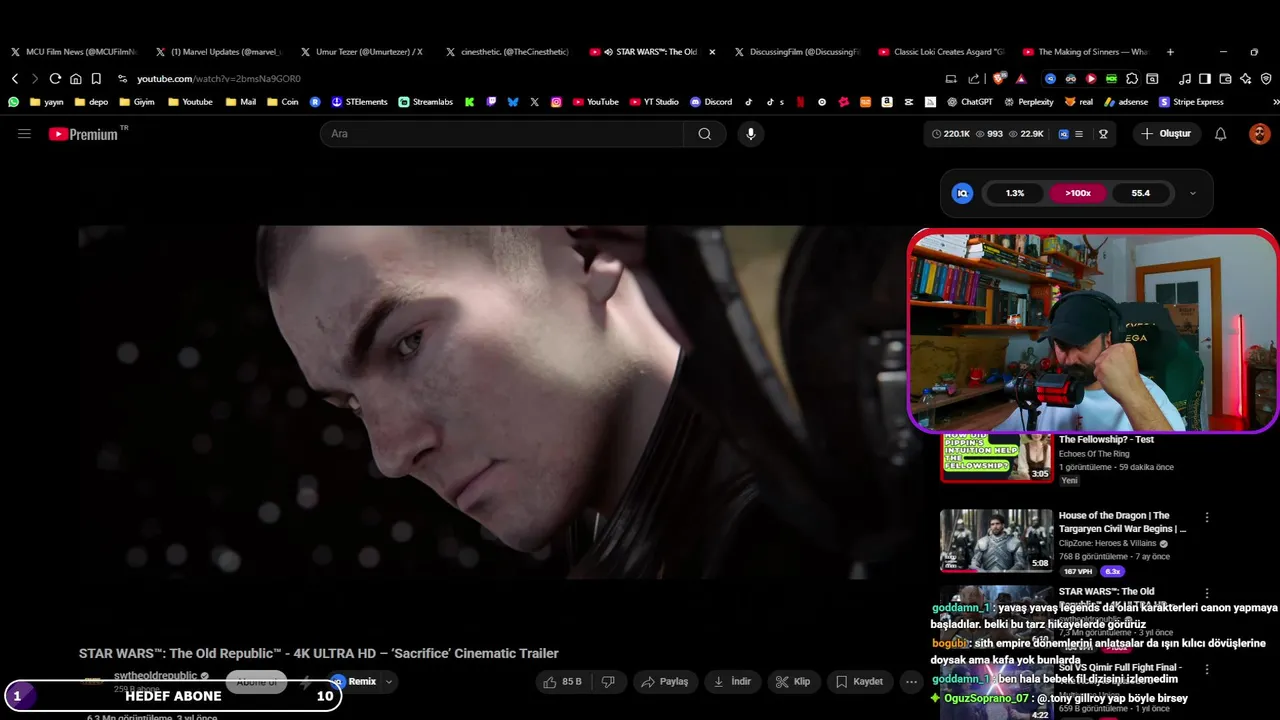Click the 1.3% score pill
The width and height of the screenshot is (1280, 720).
1015,193
